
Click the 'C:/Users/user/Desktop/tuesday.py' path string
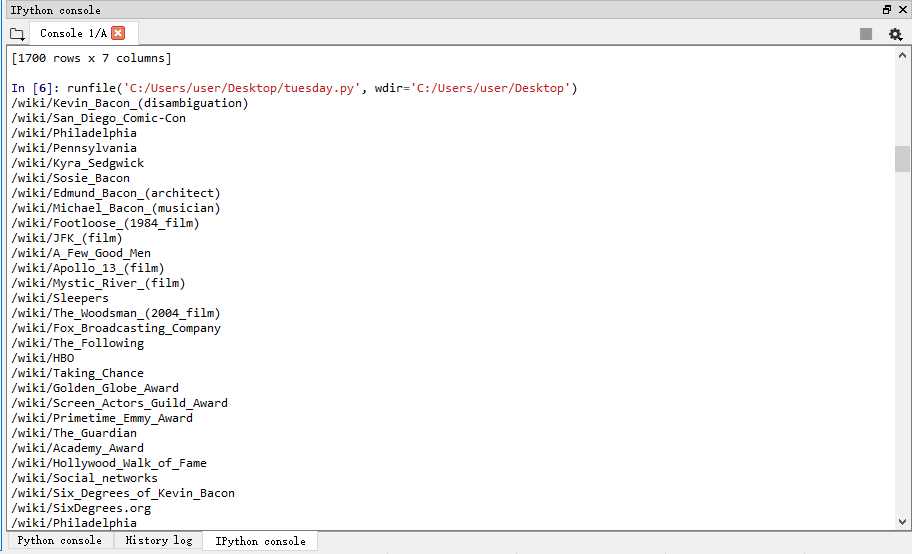pyautogui.click(x=241, y=88)
